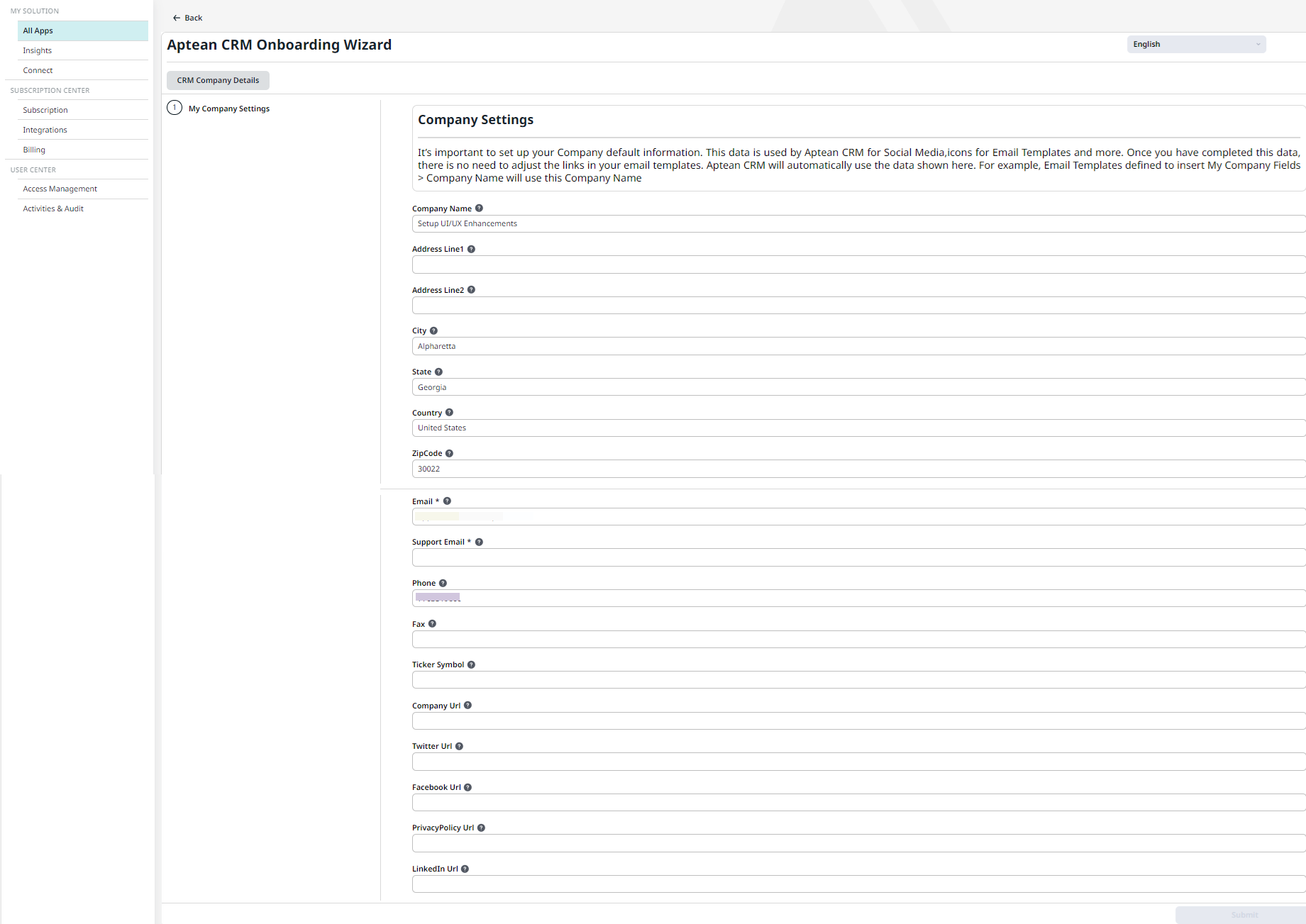This screenshot has width=1306, height=924.
Task: Click the Address Line2 input field
Action: point(858,306)
